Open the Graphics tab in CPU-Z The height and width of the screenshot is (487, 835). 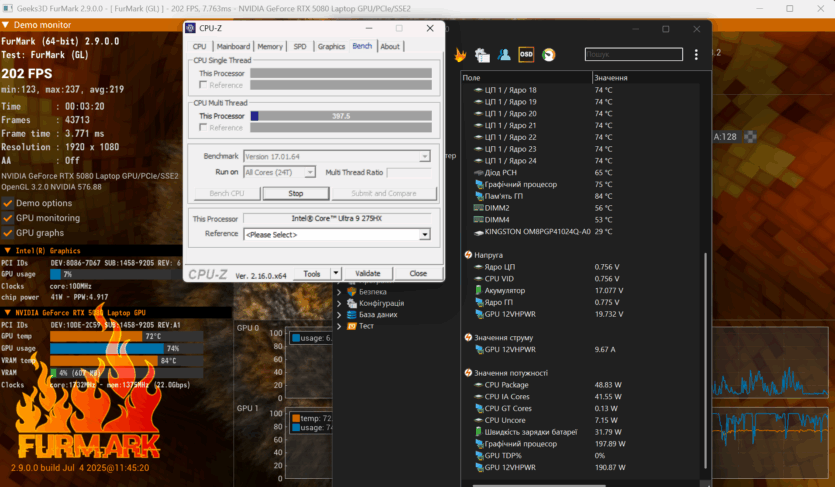331,46
